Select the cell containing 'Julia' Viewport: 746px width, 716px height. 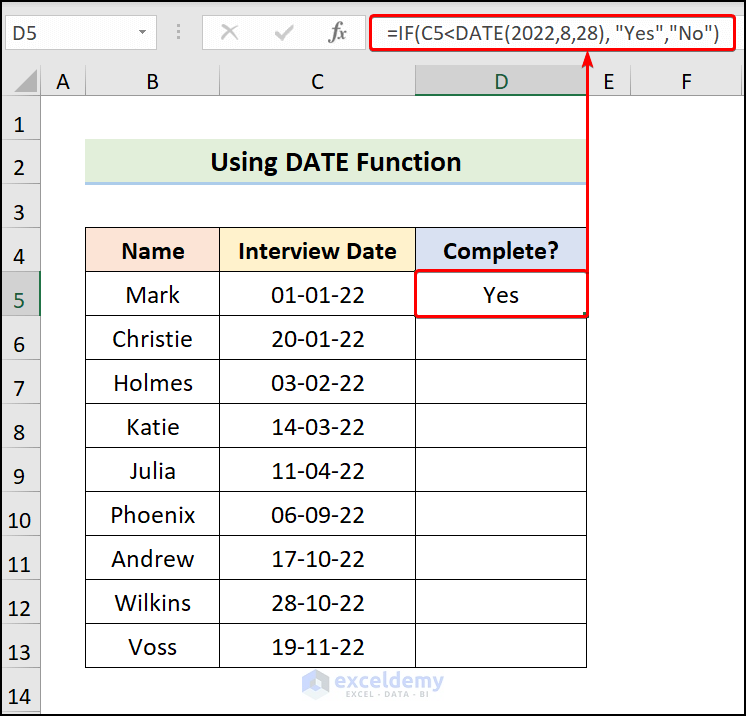coord(152,470)
